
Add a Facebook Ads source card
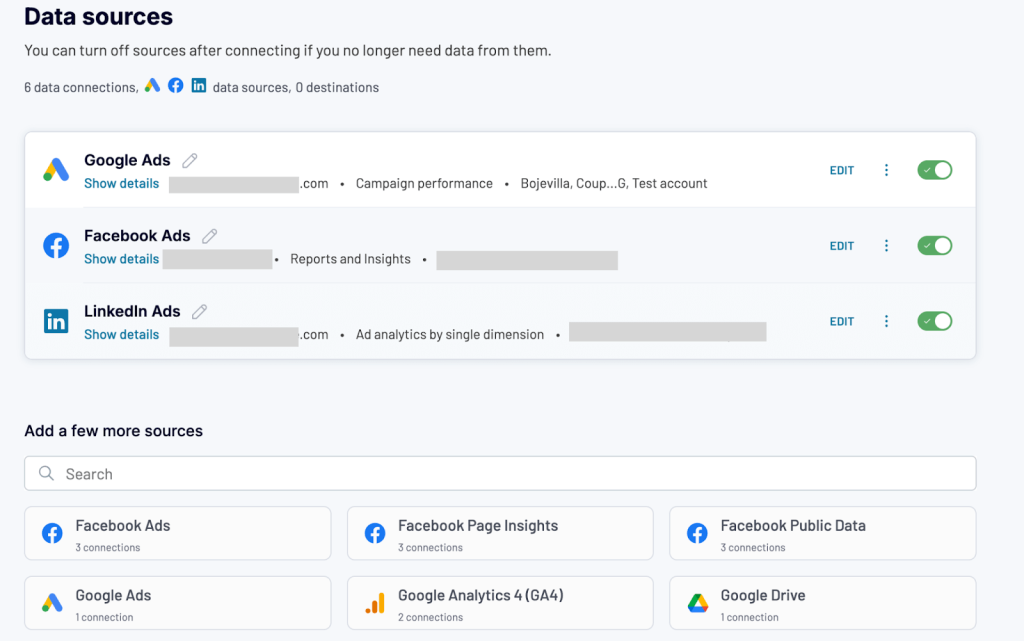178,533
